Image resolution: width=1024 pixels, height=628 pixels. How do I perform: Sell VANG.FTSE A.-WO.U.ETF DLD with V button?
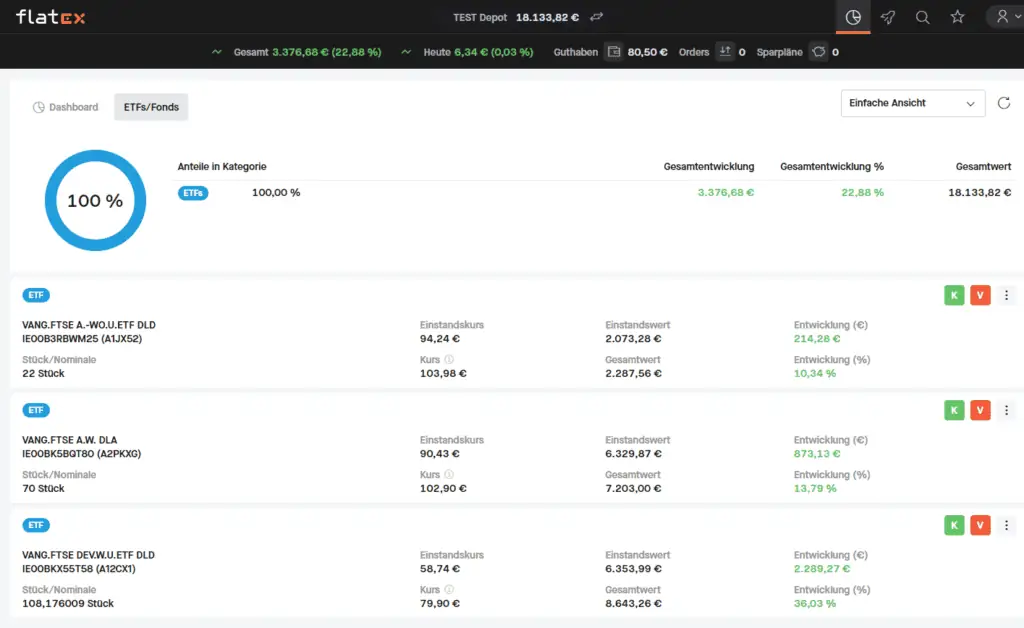pyautogui.click(x=980, y=295)
